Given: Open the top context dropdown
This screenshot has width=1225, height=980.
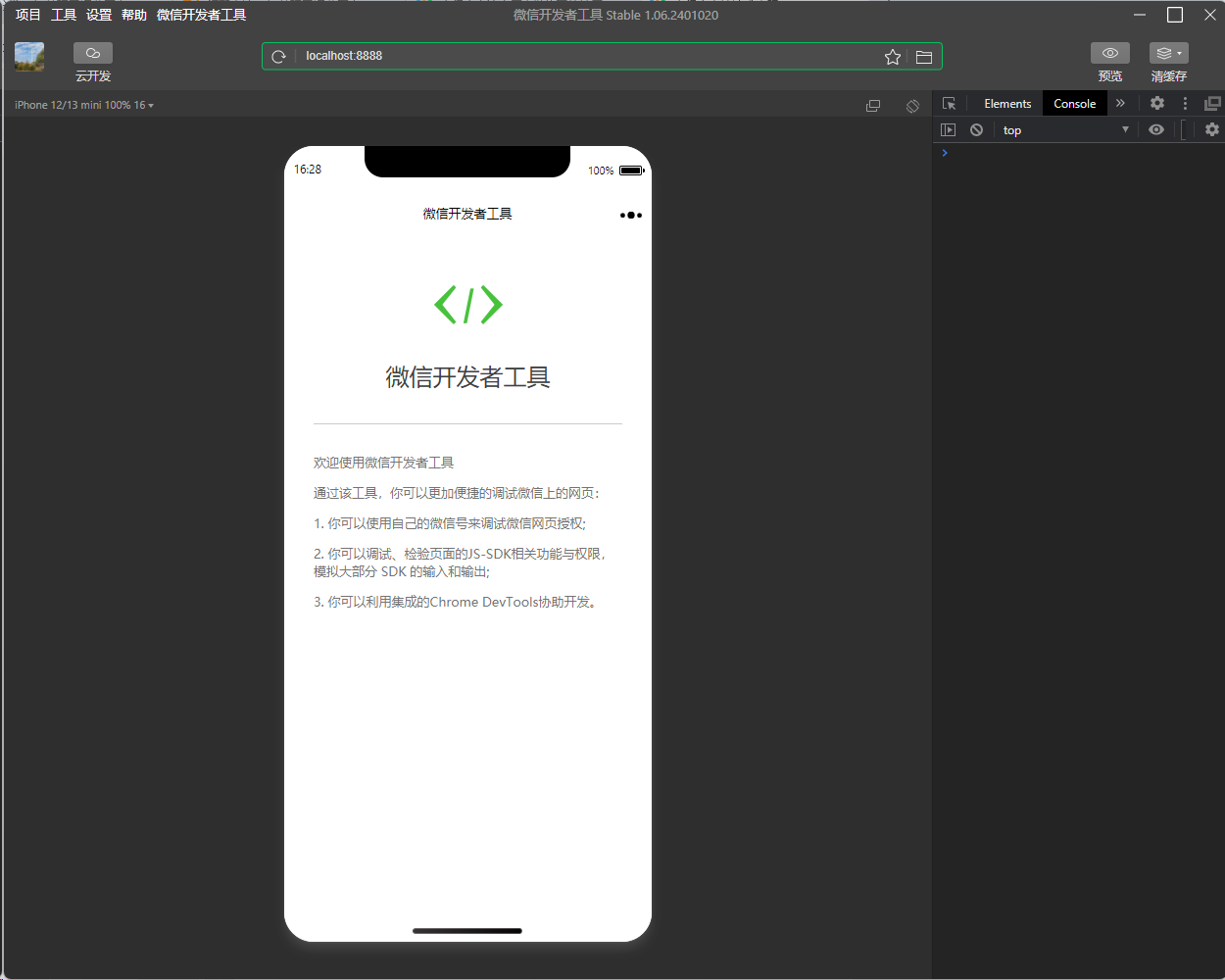Looking at the screenshot, I should coord(1065,130).
